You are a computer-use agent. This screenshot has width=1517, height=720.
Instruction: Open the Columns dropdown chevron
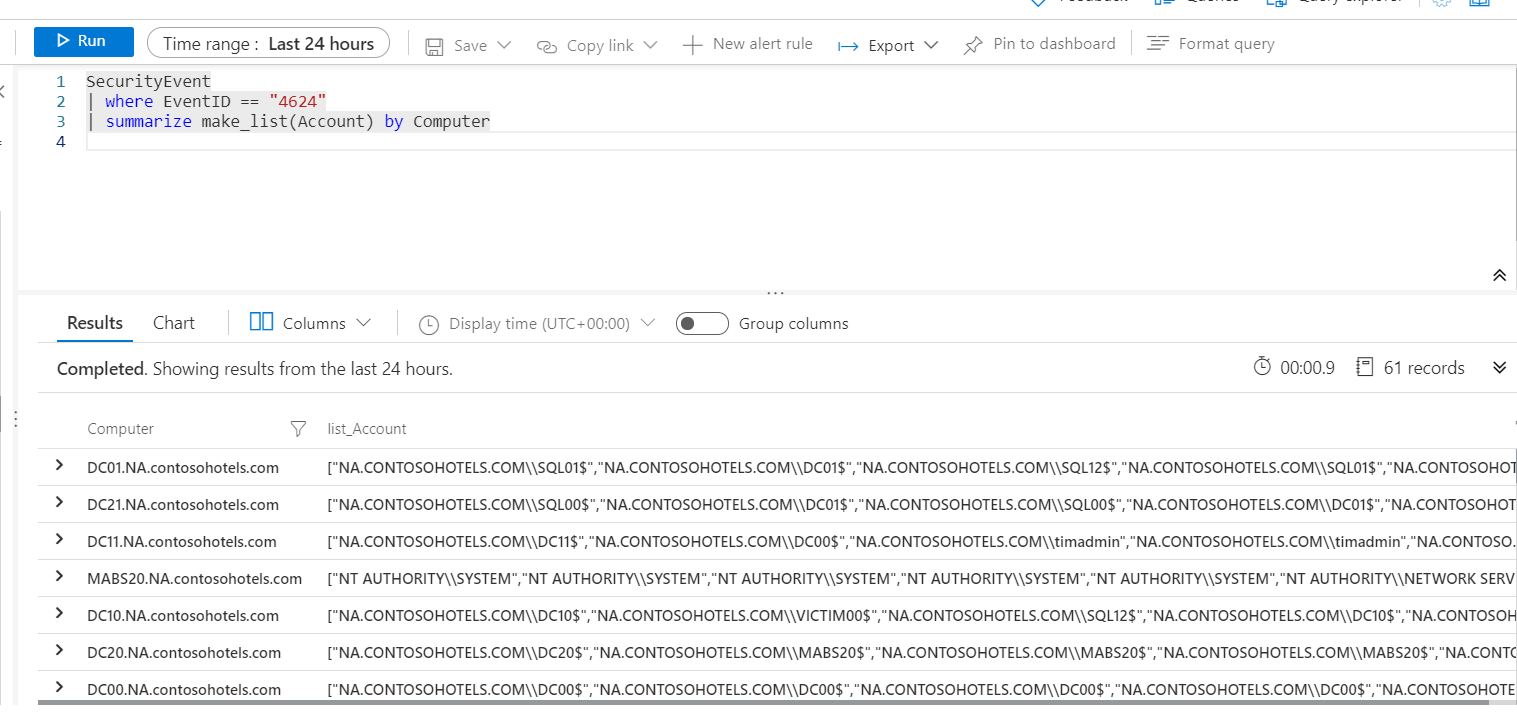click(x=363, y=323)
